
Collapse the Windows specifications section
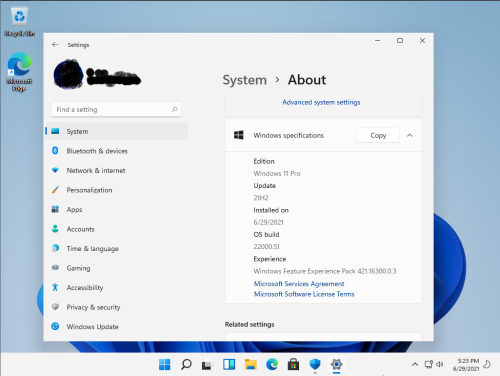(x=410, y=135)
